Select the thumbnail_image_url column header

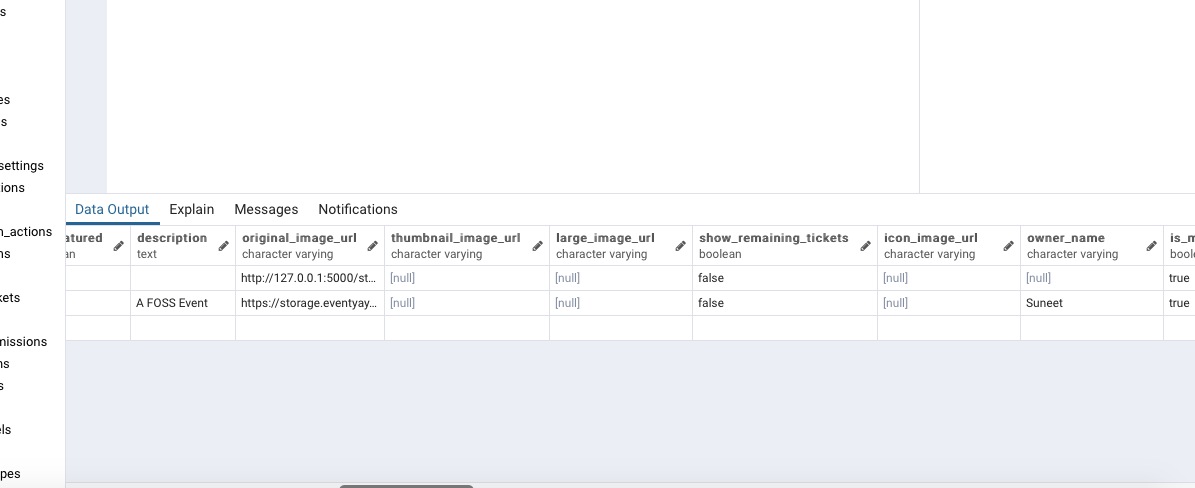[x=467, y=246]
